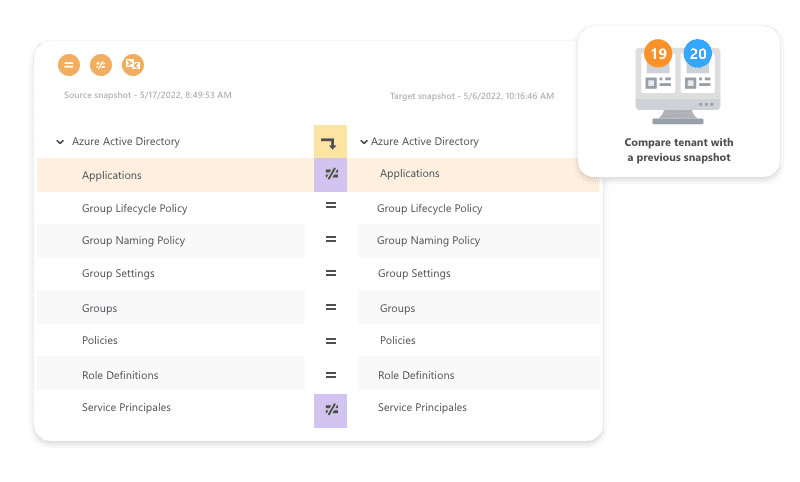Screen dimensions: 800x482
Task: Click the not-equal icon in Applications row
Action: 330,175
